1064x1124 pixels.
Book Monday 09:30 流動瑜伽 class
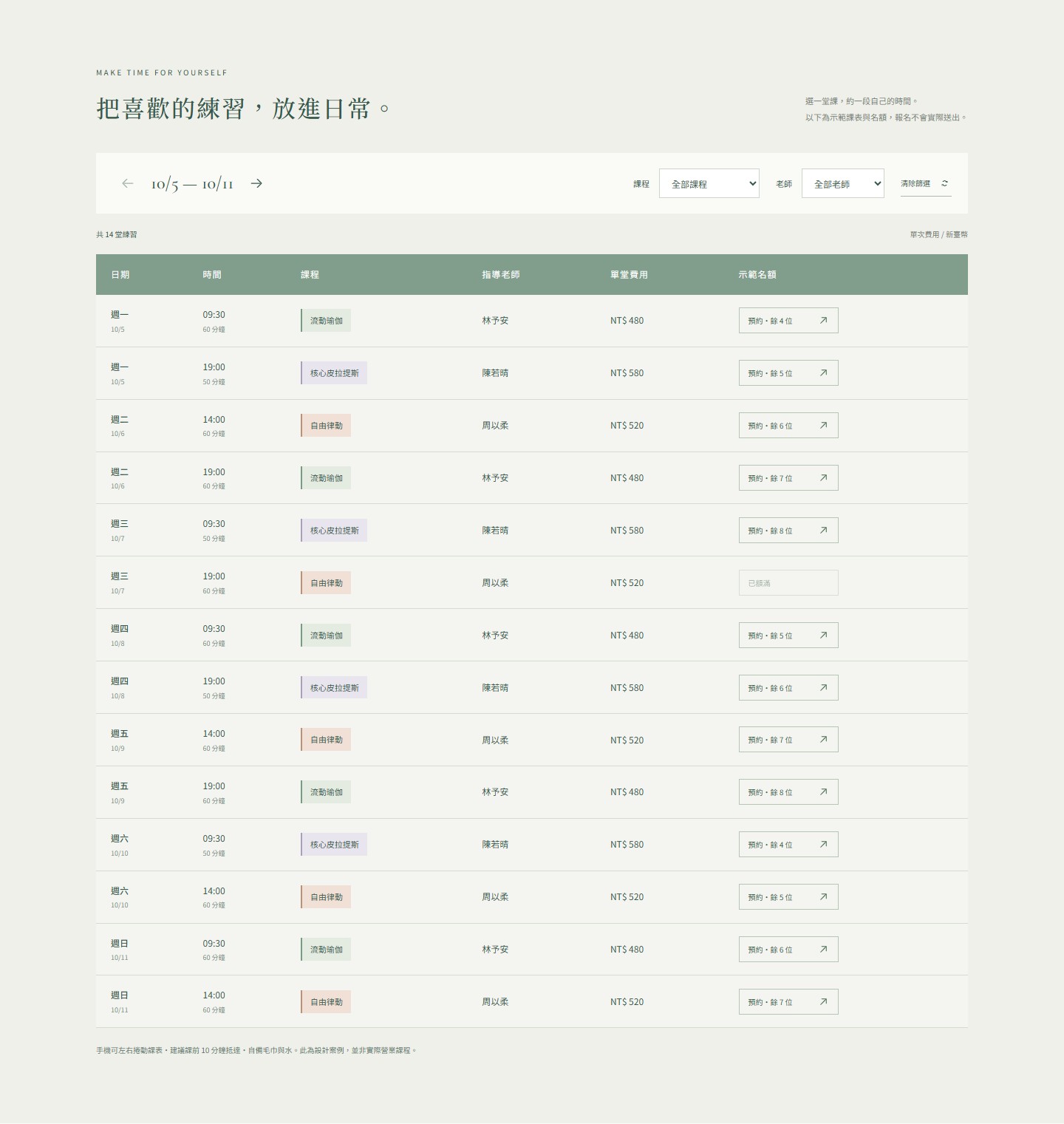[788, 321]
